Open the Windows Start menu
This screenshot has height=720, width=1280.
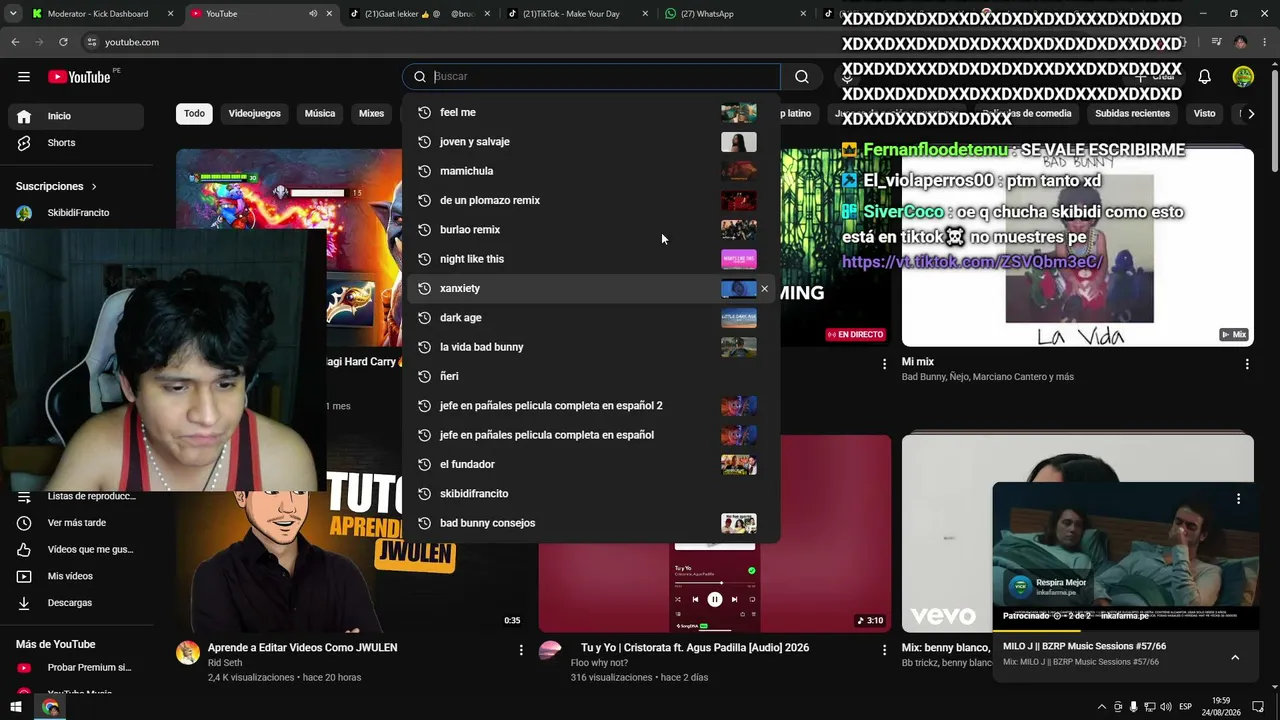pyautogui.click(x=16, y=708)
